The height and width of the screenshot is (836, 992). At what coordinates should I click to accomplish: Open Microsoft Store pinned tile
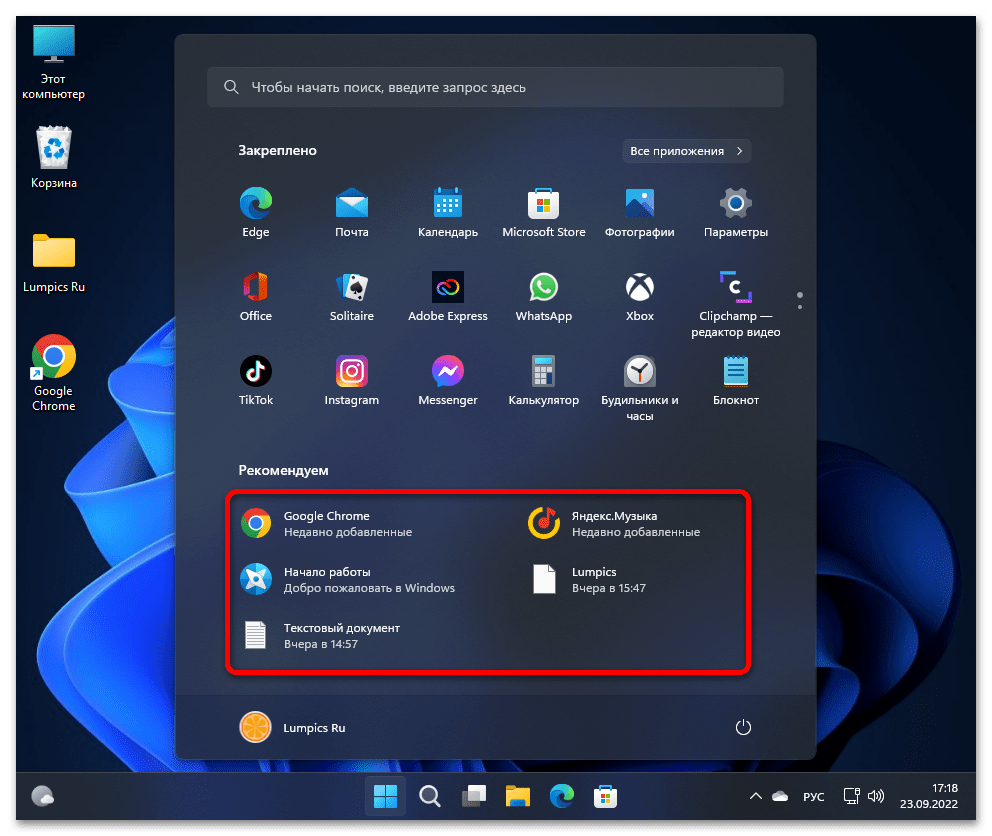click(x=543, y=212)
